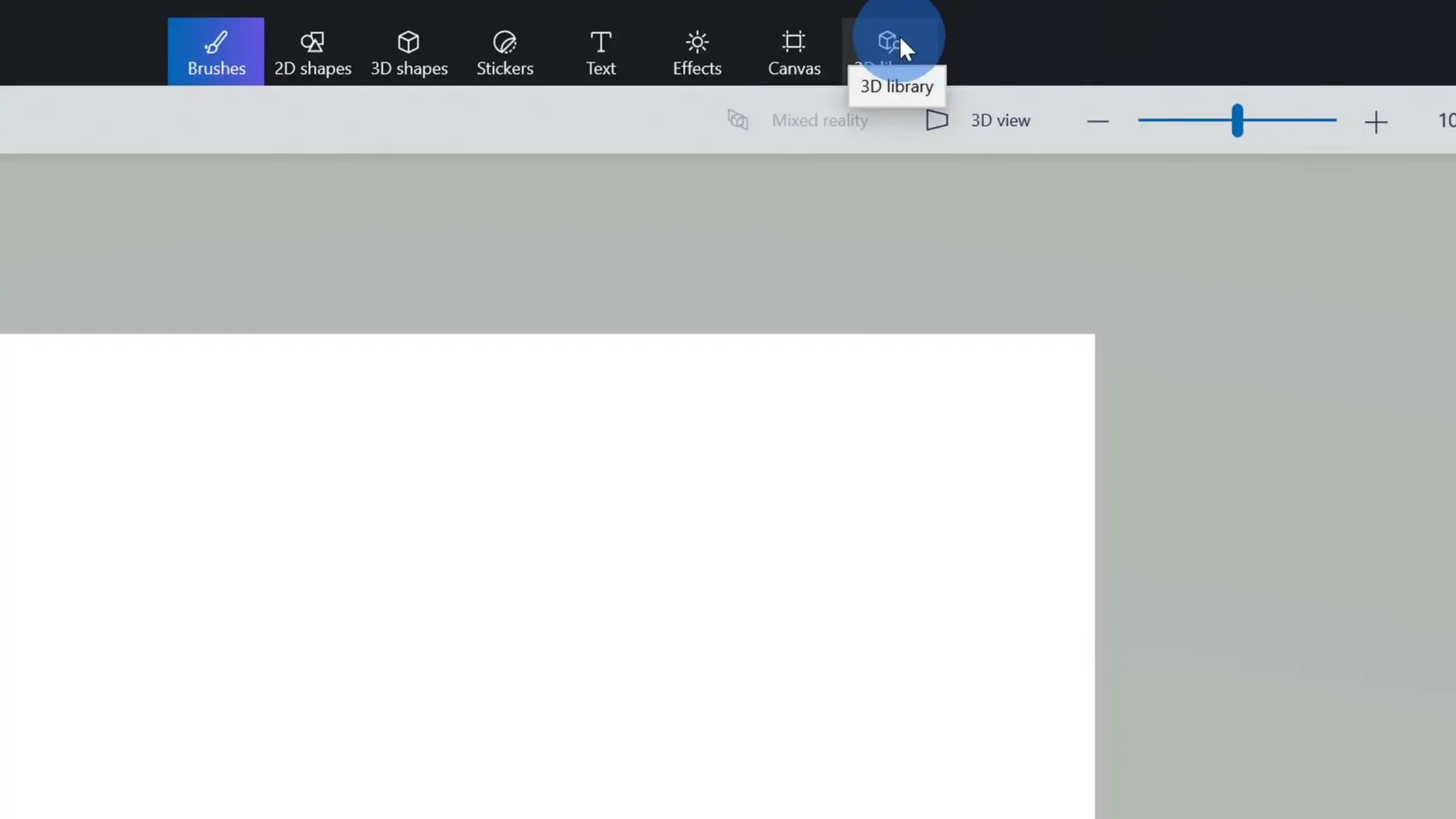Click the zoom slider handle

pyautogui.click(x=1237, y=121)
